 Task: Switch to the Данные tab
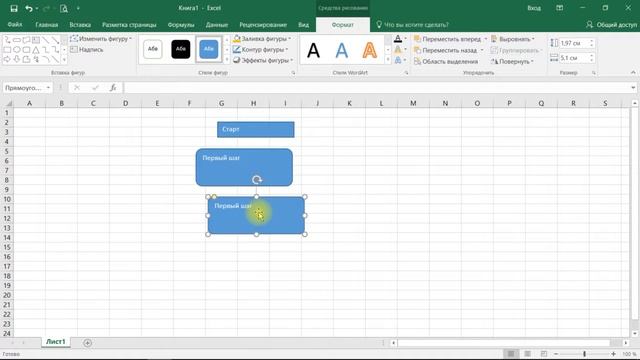coord(217,24)
